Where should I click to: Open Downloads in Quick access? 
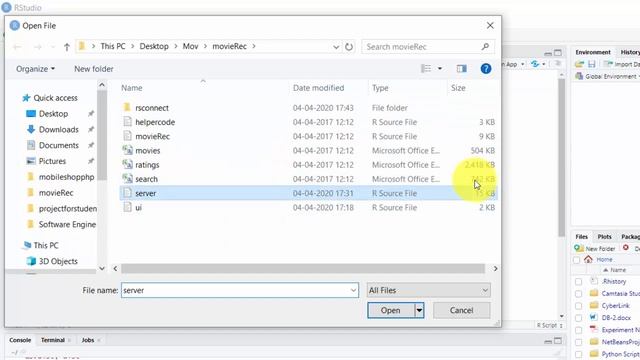pos(58,129)
